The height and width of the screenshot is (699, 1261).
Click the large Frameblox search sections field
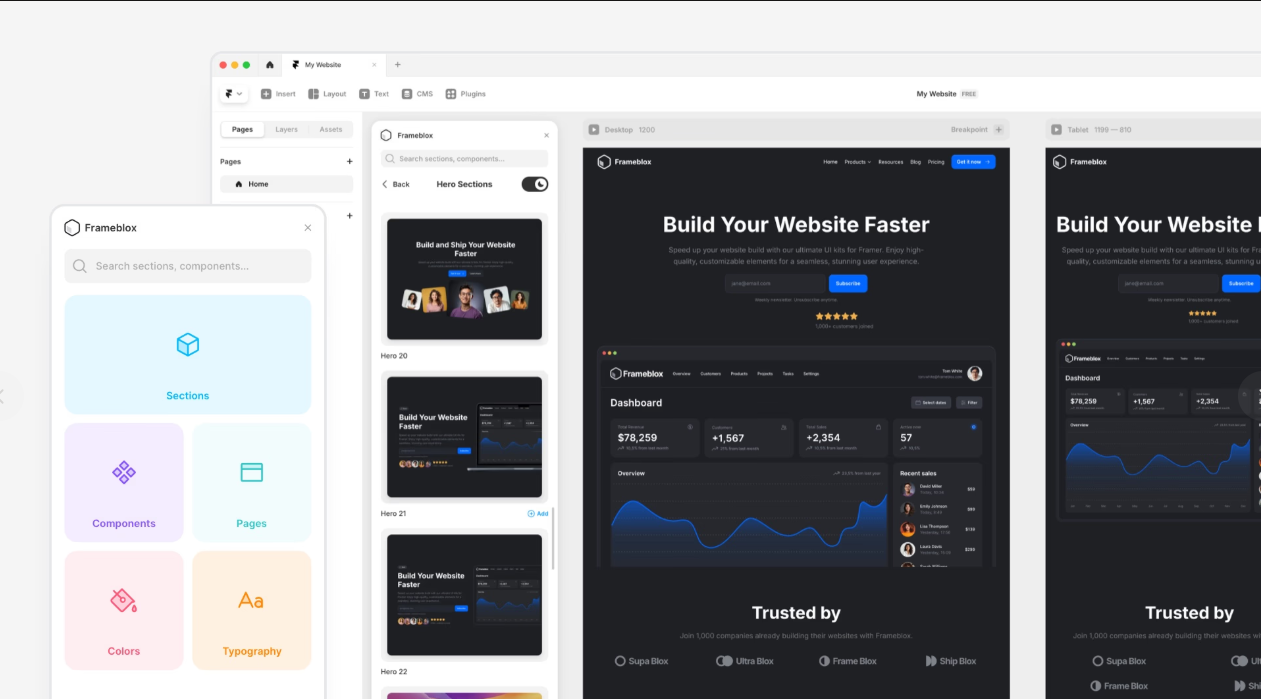coord(188,266)
